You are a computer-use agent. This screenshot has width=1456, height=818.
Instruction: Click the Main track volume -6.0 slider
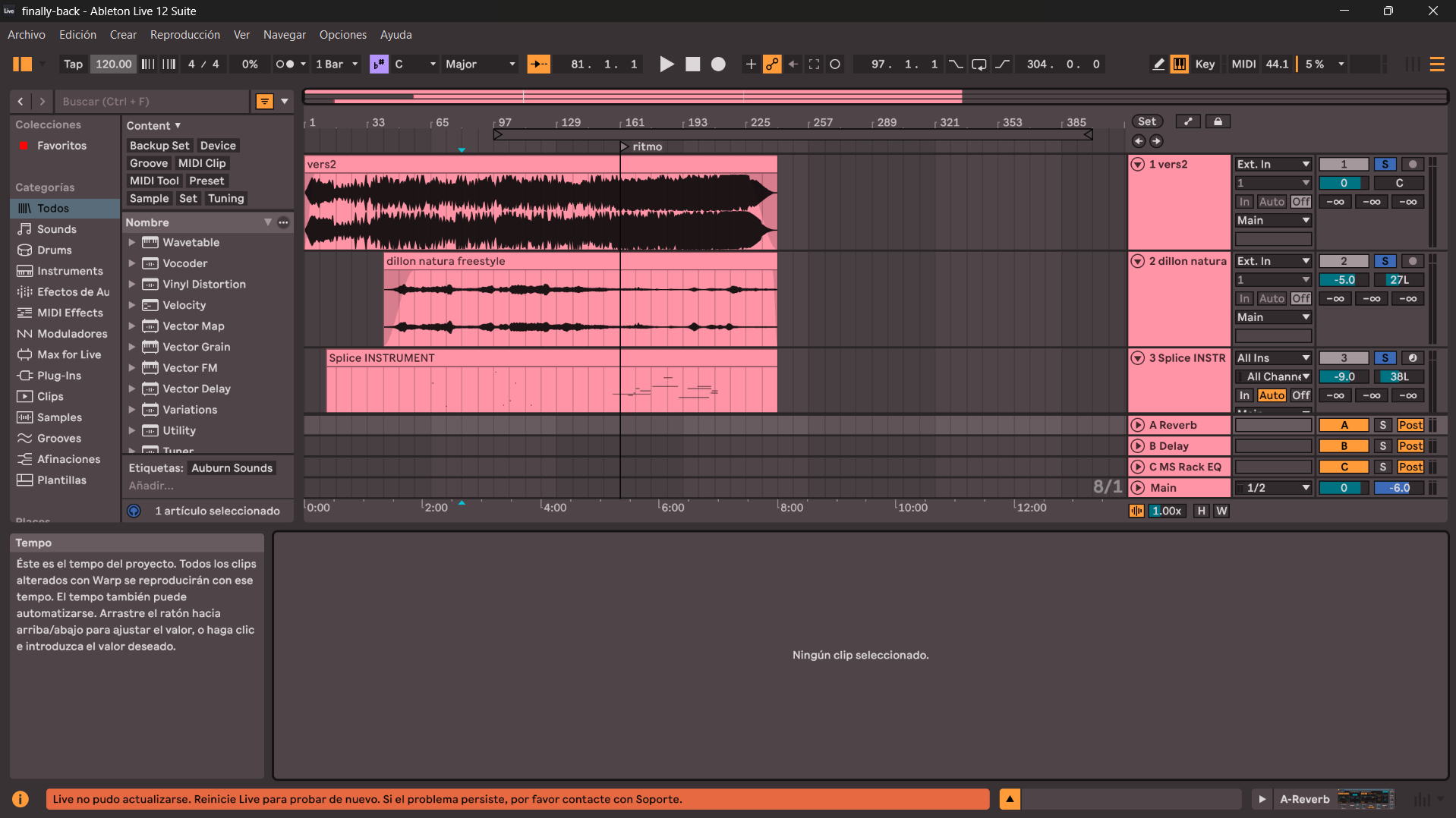click(x=1398, y=488)
